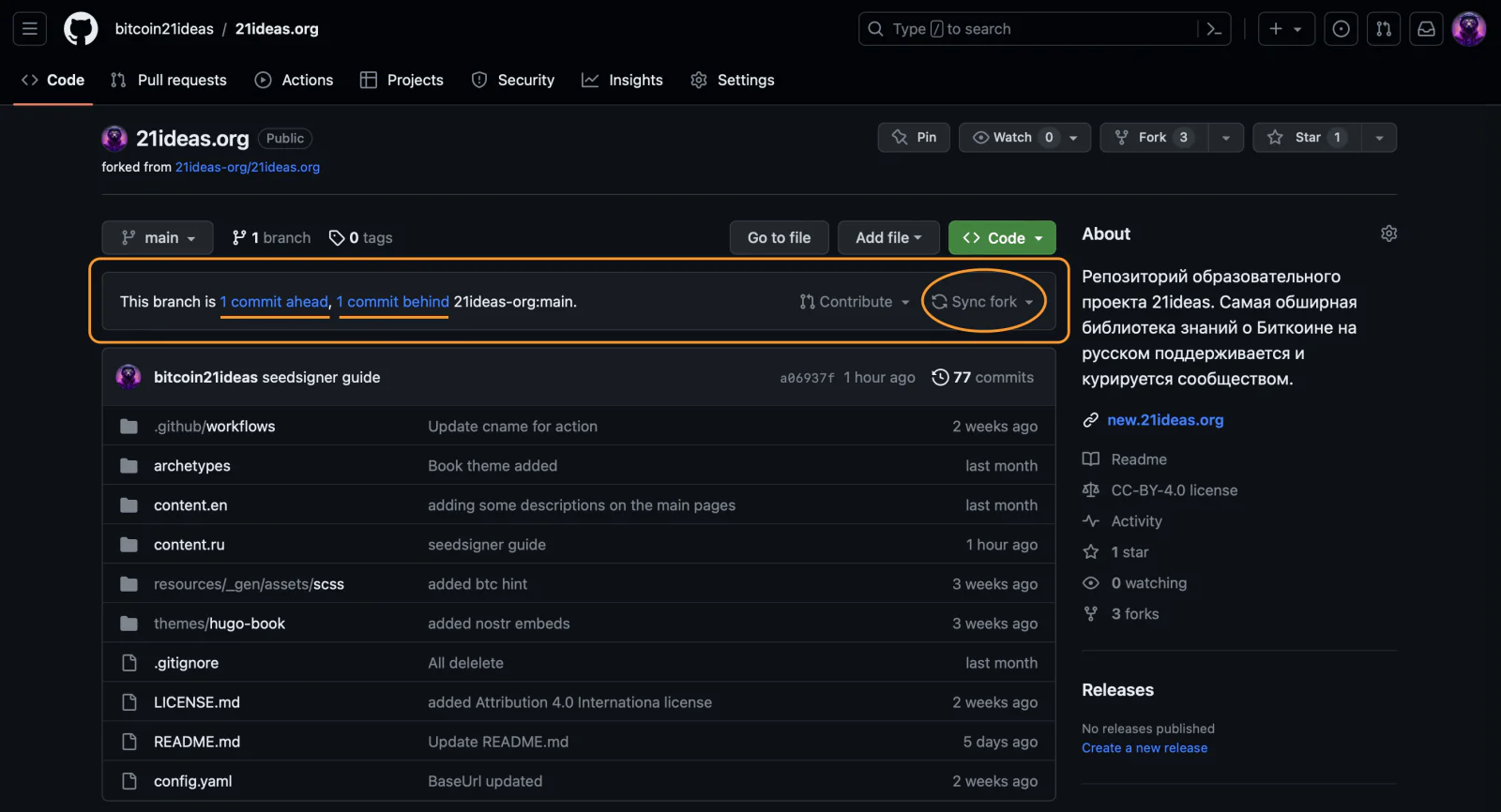Open the README.md file

click(197, 742)
